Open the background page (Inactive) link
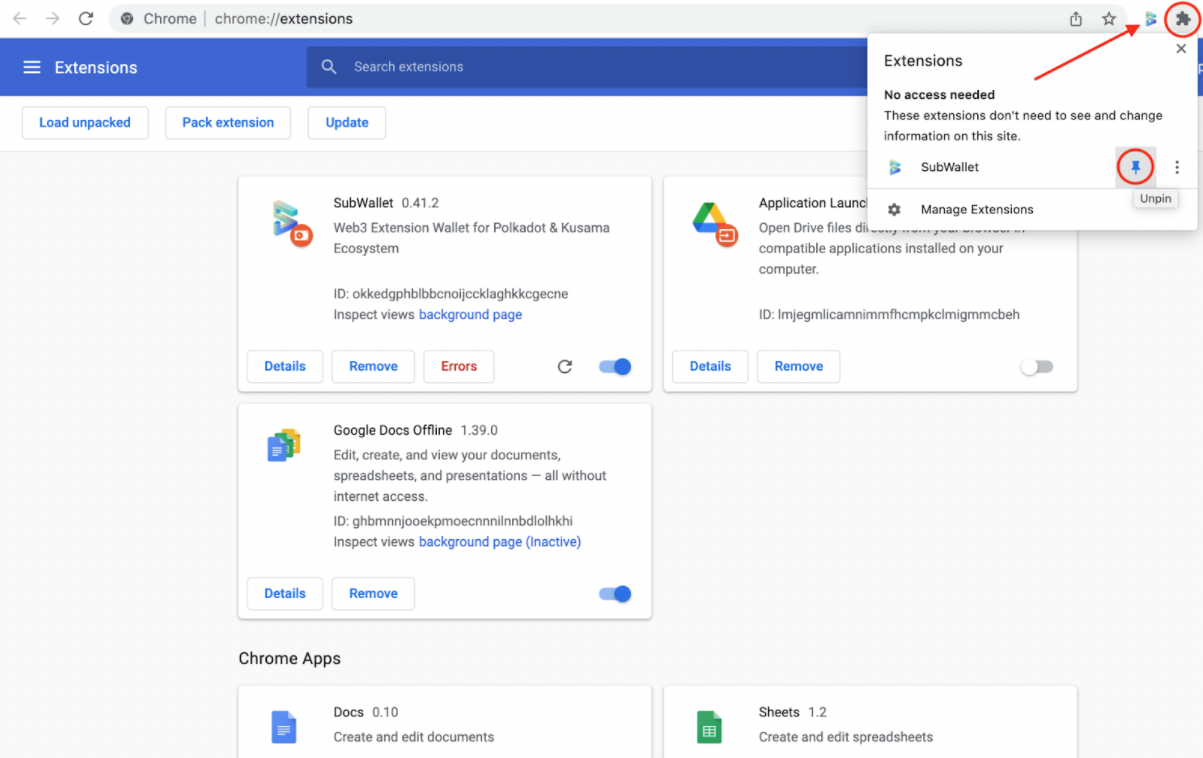 [x=500, y=542]
